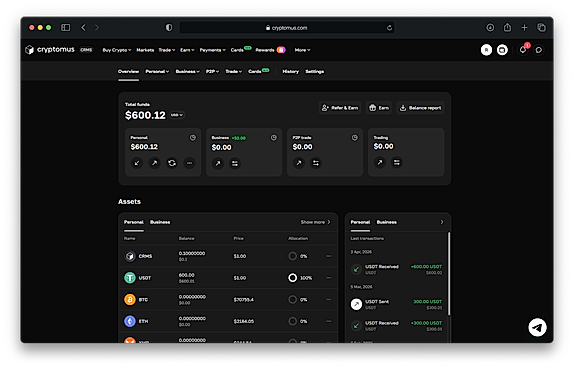
Task: Click the transfer icon in Business card
Action: [x=235, y=163]
